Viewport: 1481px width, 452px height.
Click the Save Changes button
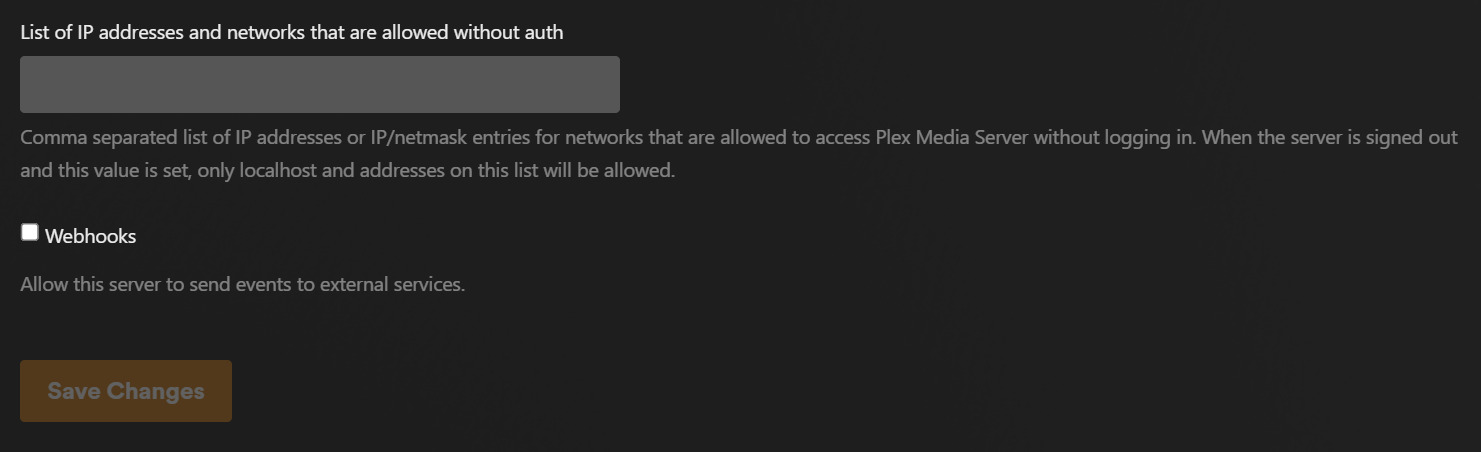coord(126,391)
